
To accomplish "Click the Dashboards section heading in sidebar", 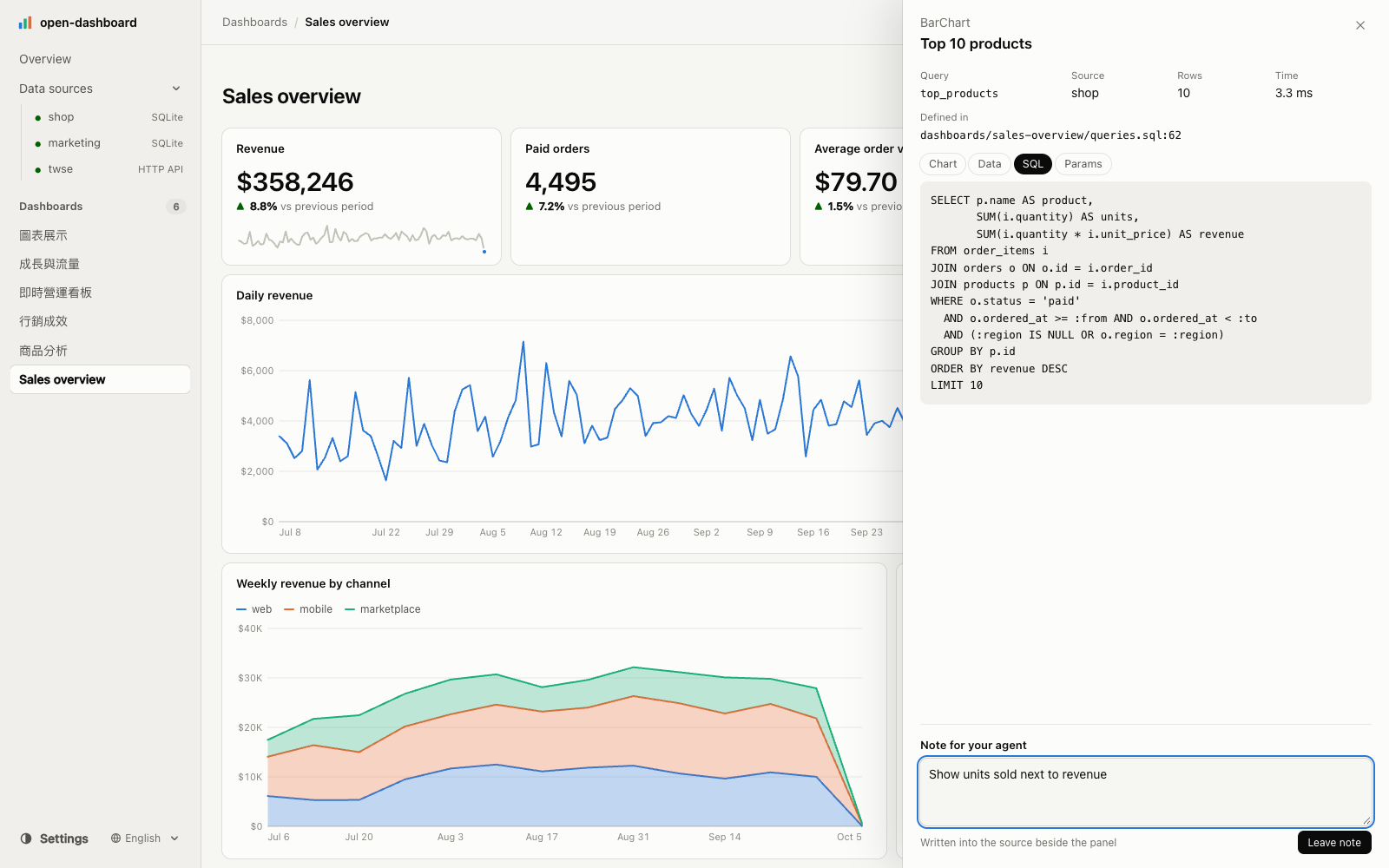I will (51, 207).
